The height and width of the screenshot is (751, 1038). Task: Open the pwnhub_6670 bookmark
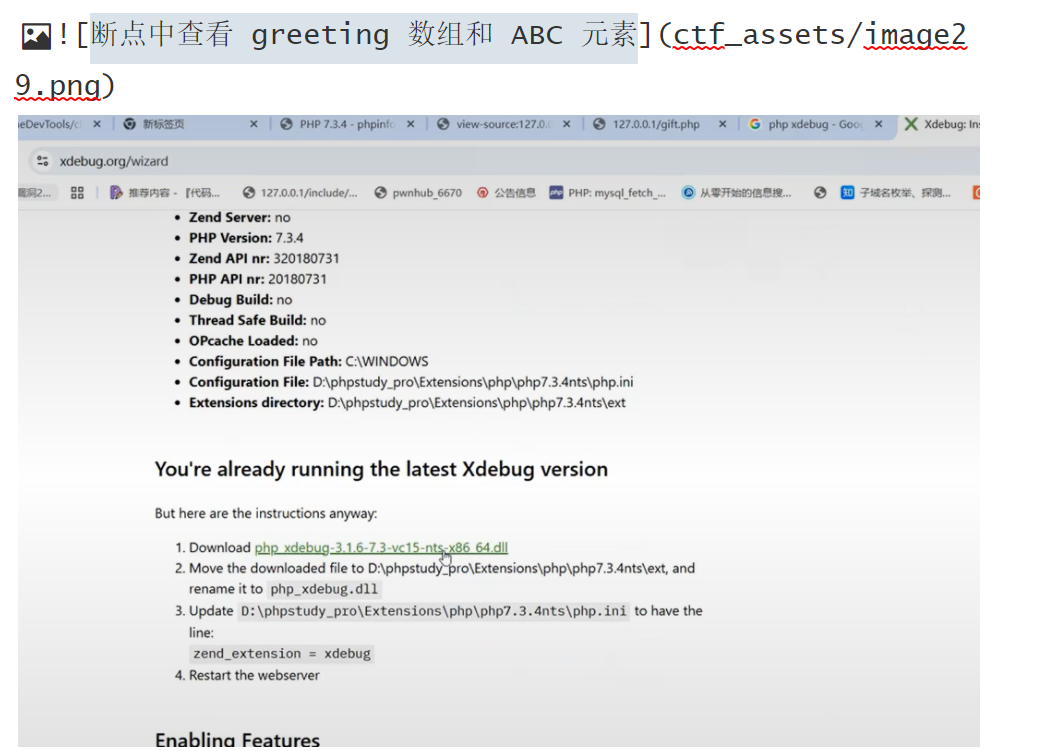(418, 193)
